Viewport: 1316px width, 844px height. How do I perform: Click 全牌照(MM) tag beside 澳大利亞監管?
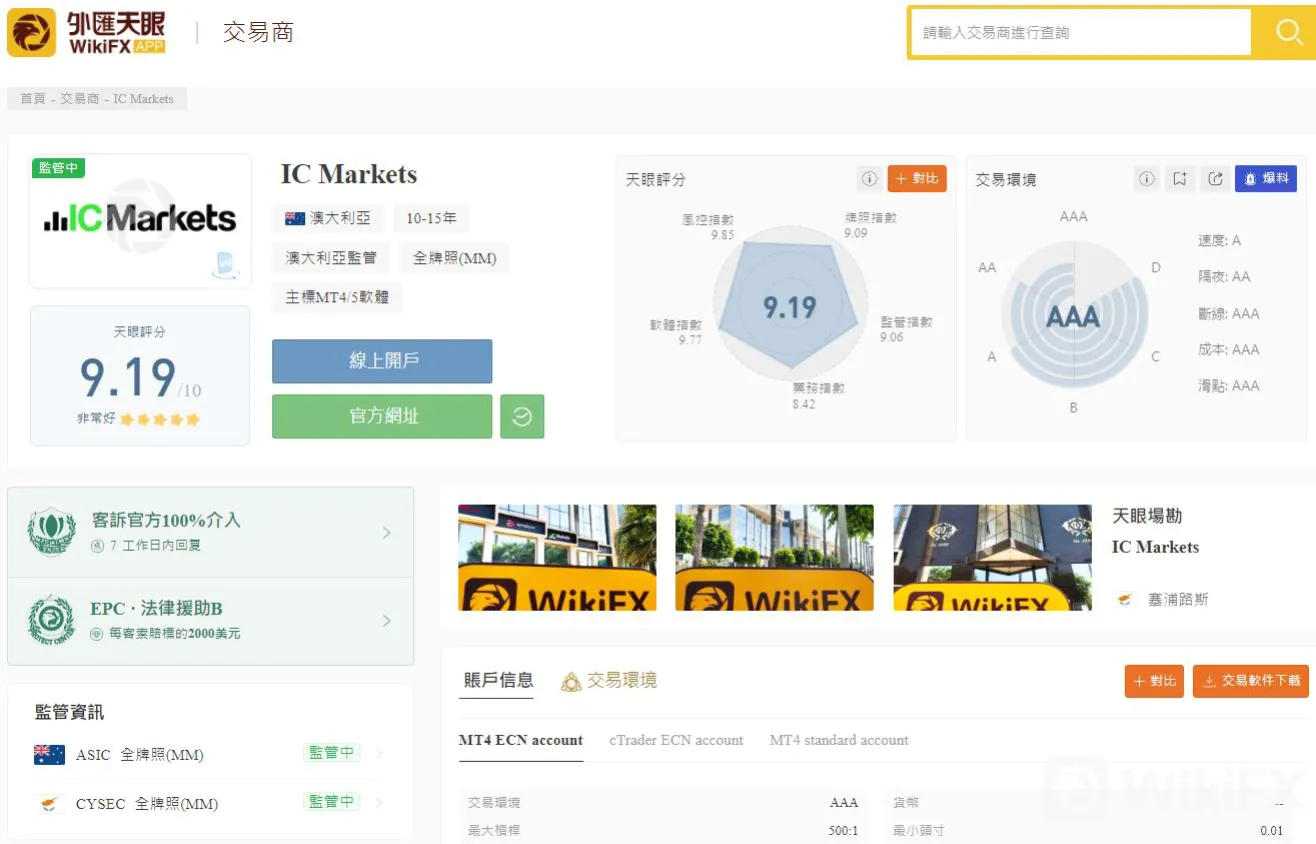(x=455, y=258)
